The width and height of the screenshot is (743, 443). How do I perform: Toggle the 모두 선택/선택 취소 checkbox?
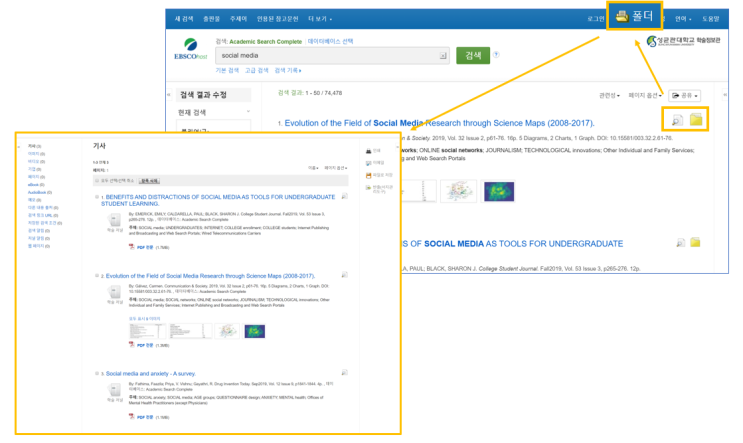[97, 181]
